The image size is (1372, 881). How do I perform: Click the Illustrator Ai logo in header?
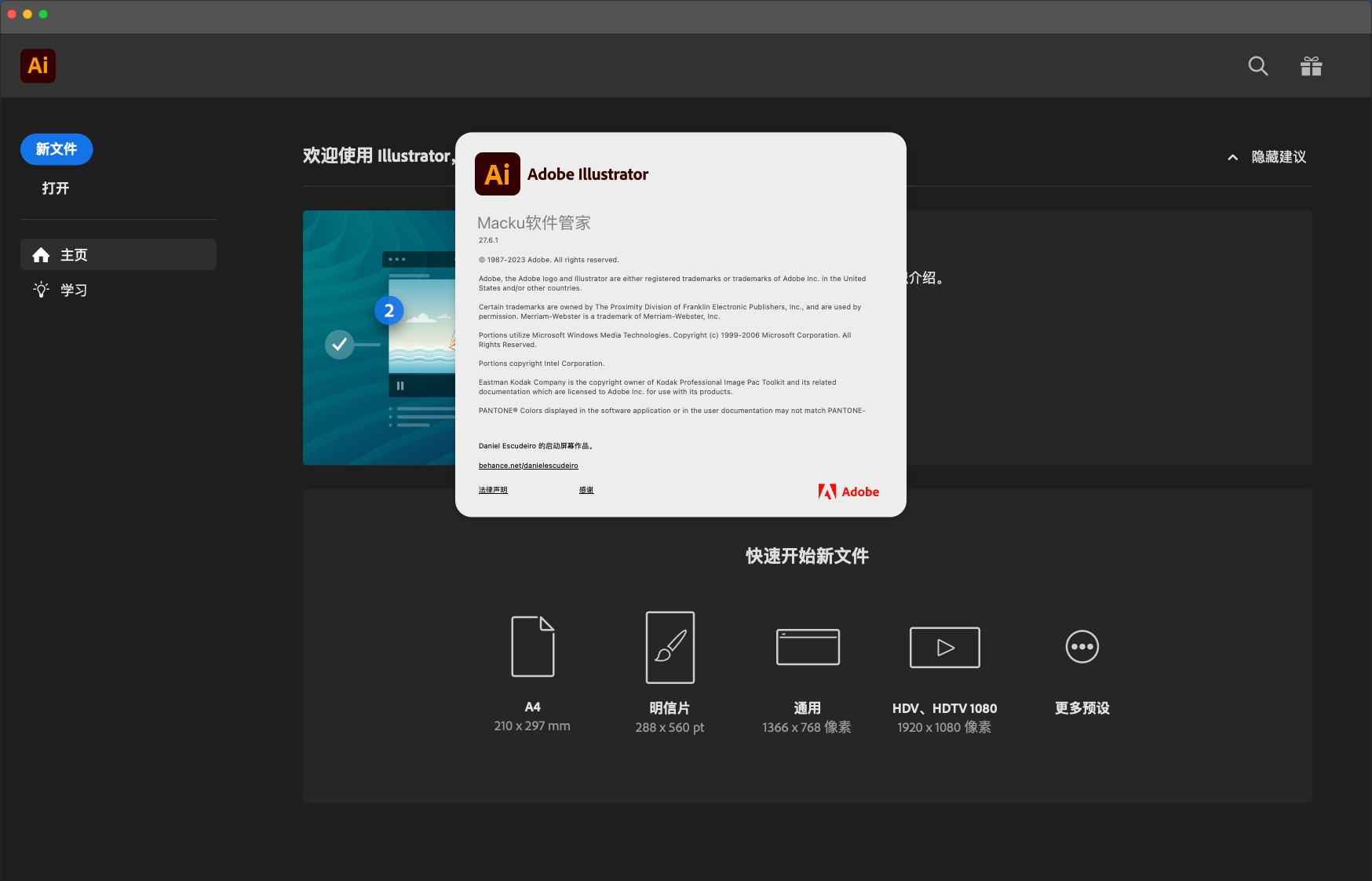pyautogui.click(x=38, y=66)
